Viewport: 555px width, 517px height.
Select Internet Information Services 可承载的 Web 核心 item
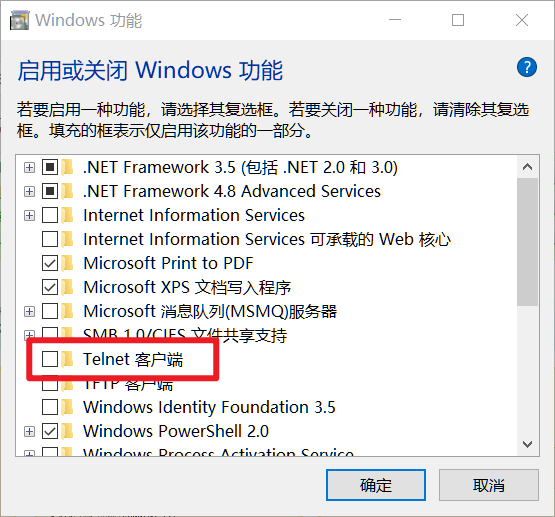point(267,239)
